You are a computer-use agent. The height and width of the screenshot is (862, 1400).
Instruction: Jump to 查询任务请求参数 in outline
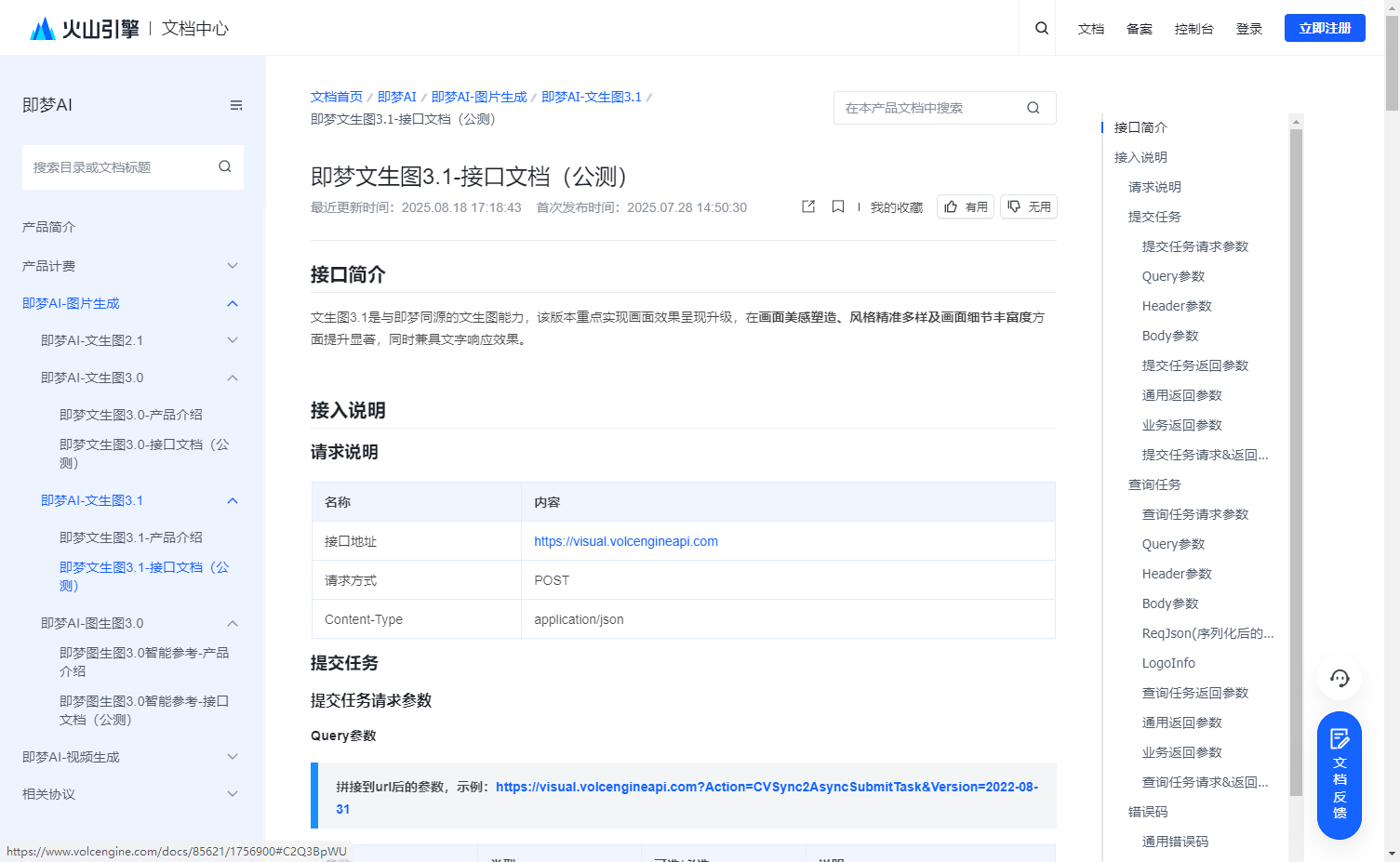pos(1195,514)
